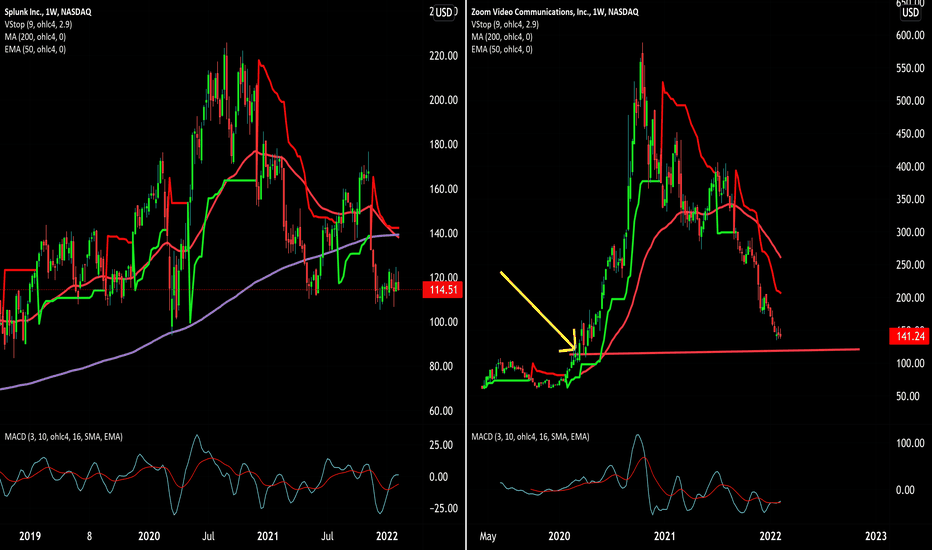Open the Splunk Inc., 1W, NASDAQ symbol title

48,12
